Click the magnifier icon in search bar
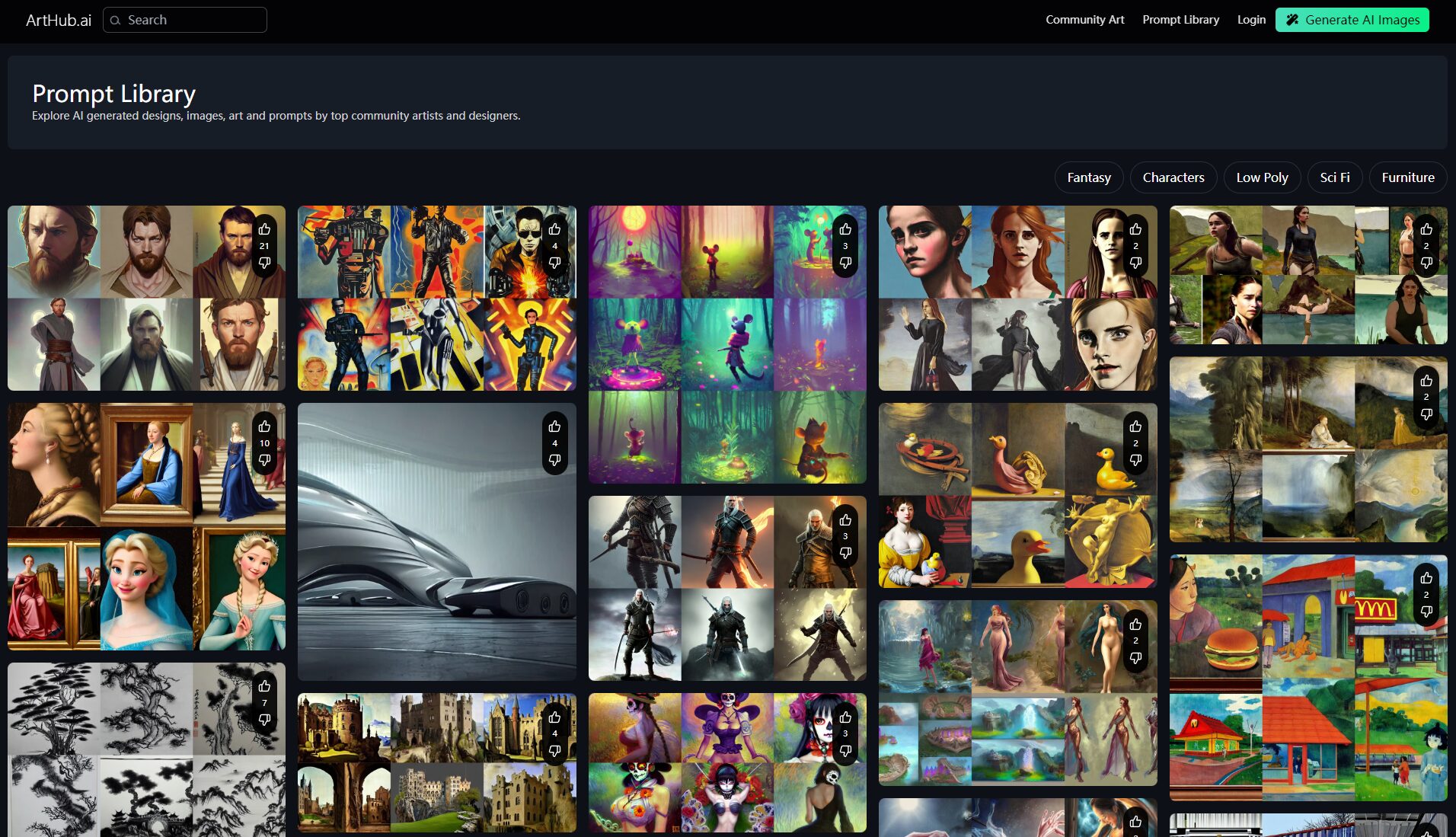1456x837 pixels. 116,21
